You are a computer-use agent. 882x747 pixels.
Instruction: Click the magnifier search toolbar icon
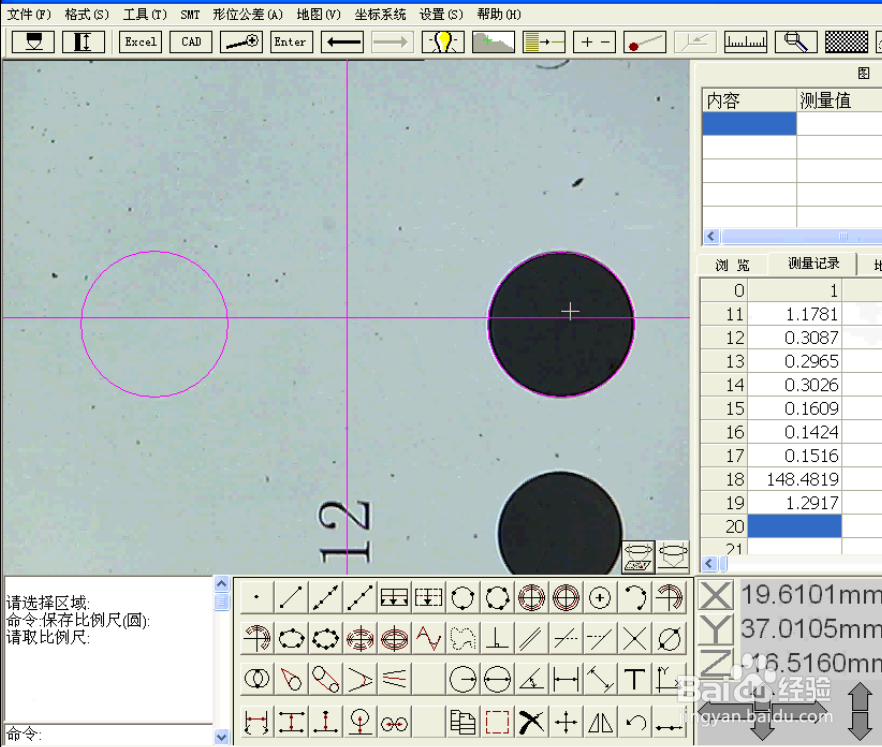click(796, 42)
